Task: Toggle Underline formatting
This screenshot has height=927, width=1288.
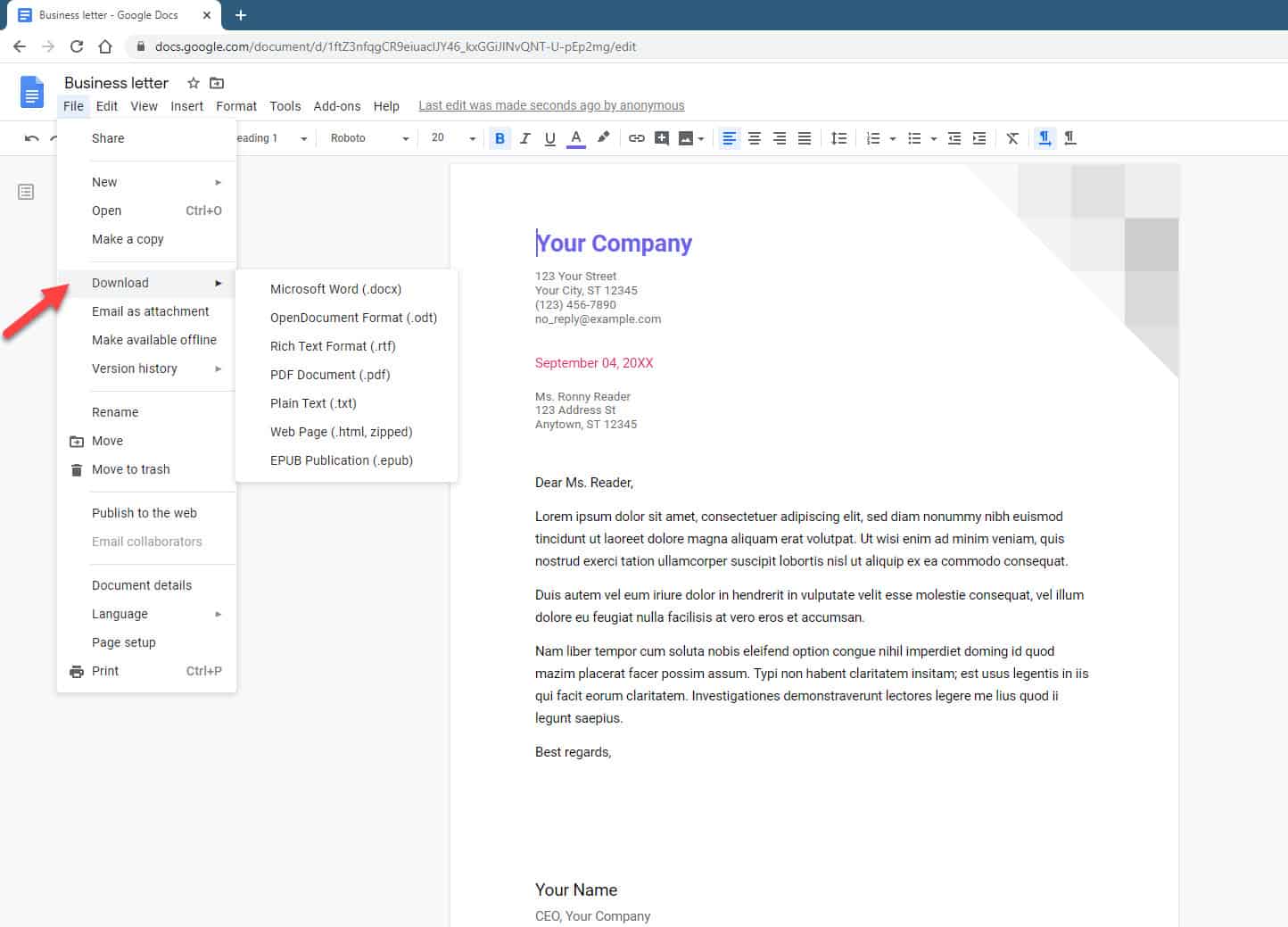Action: [550, 138]
